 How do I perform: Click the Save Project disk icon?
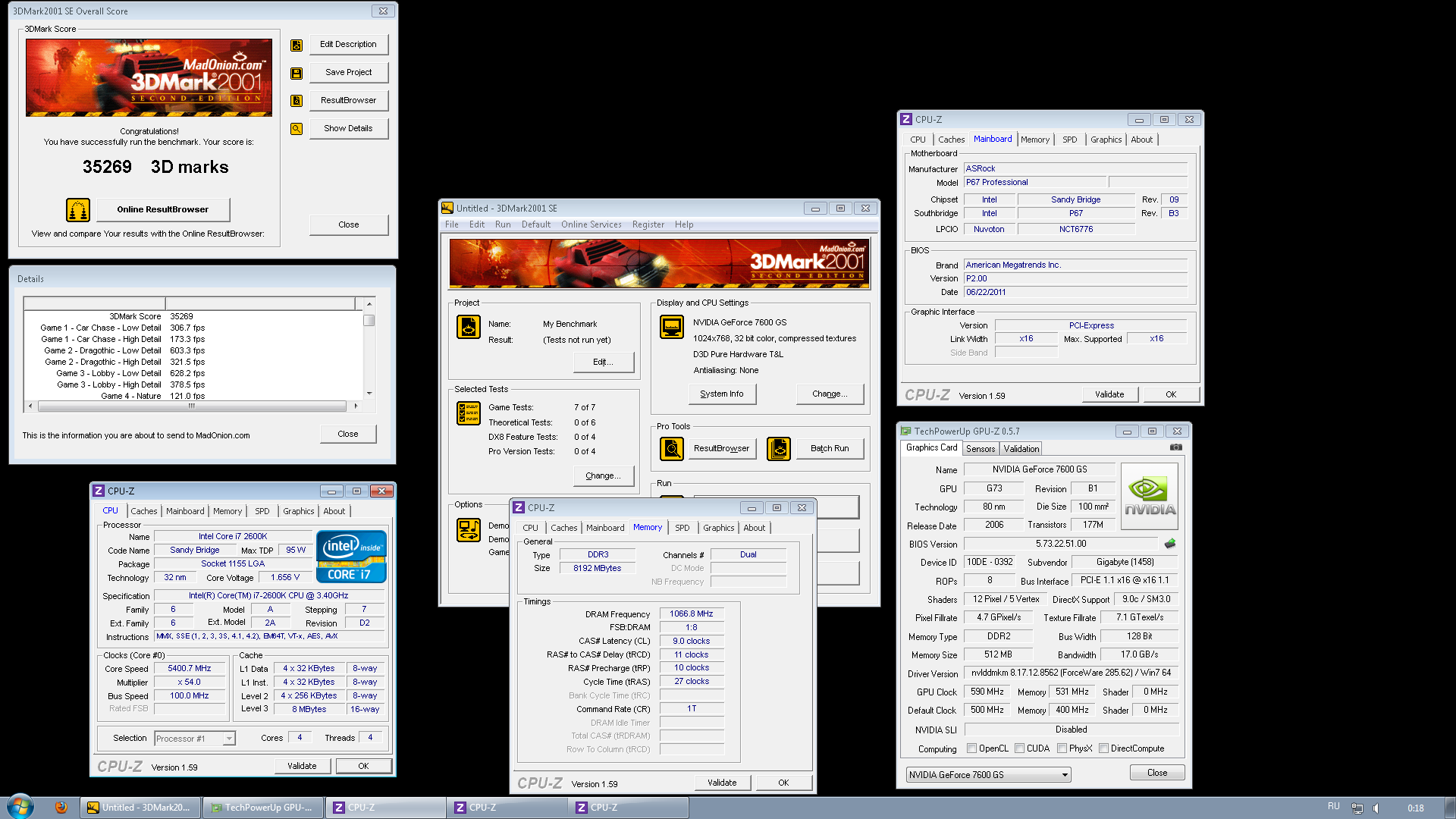297,73
